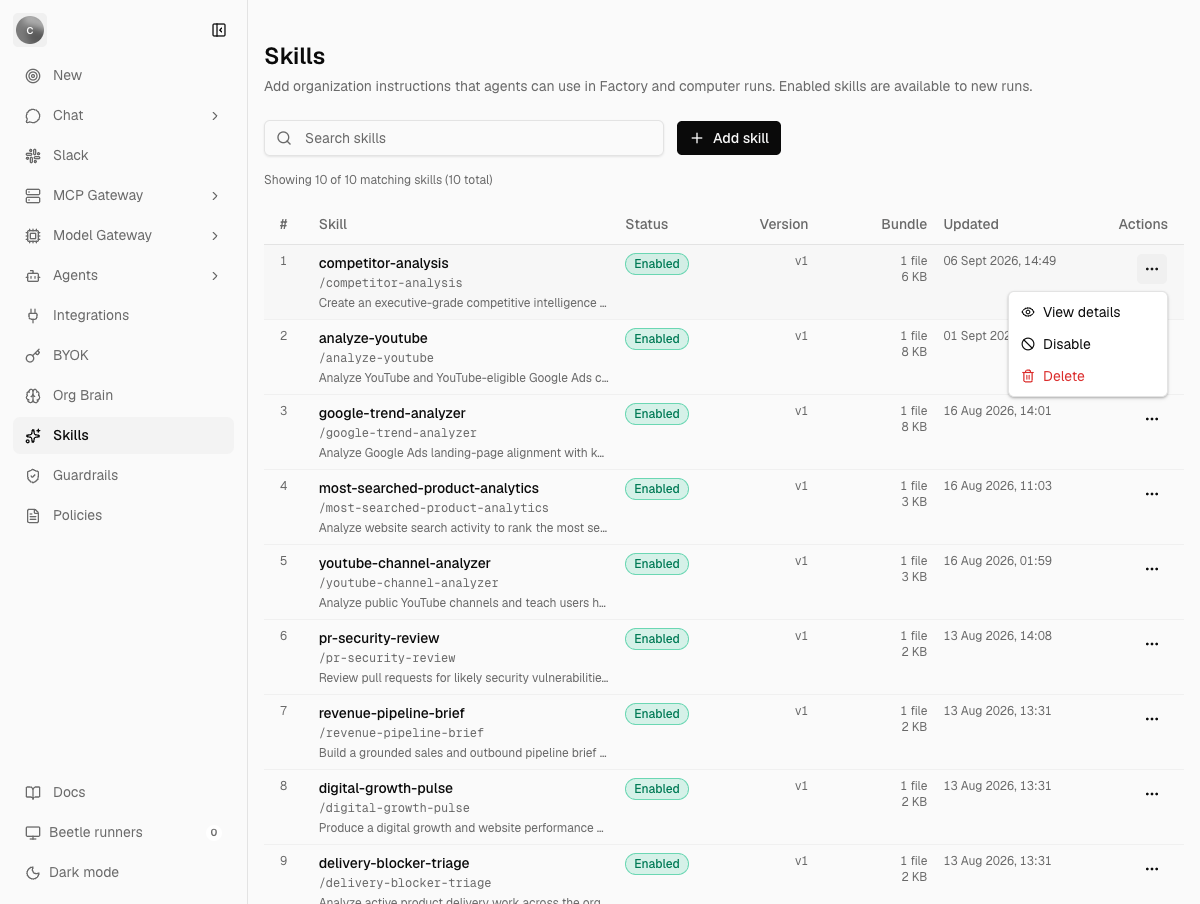Open actions menu for most-searched-product-analytics
1200x904 pixels.
(1152, 494)
